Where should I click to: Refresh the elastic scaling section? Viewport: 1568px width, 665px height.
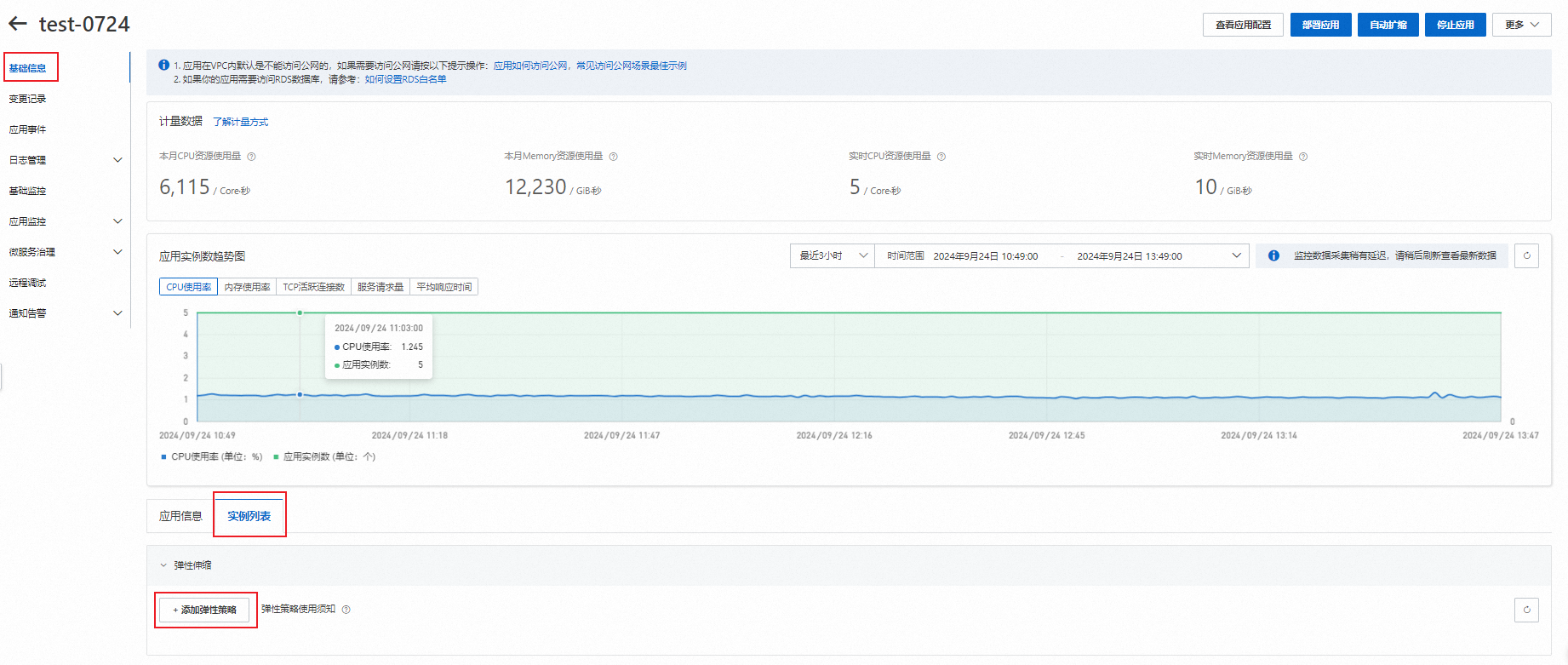(x=1526, y=610)
